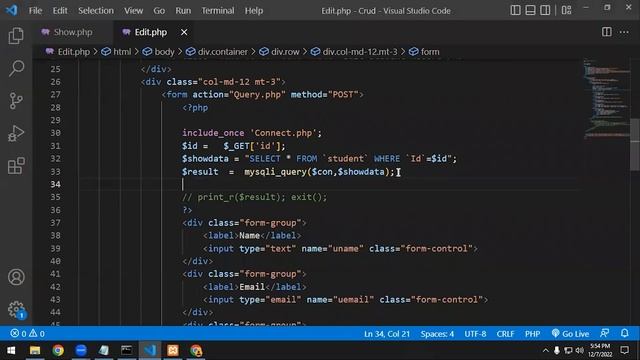The height and width of the screenshot is (360, 640).
Task: Open the volume icon in system tray
Action: 580,350
